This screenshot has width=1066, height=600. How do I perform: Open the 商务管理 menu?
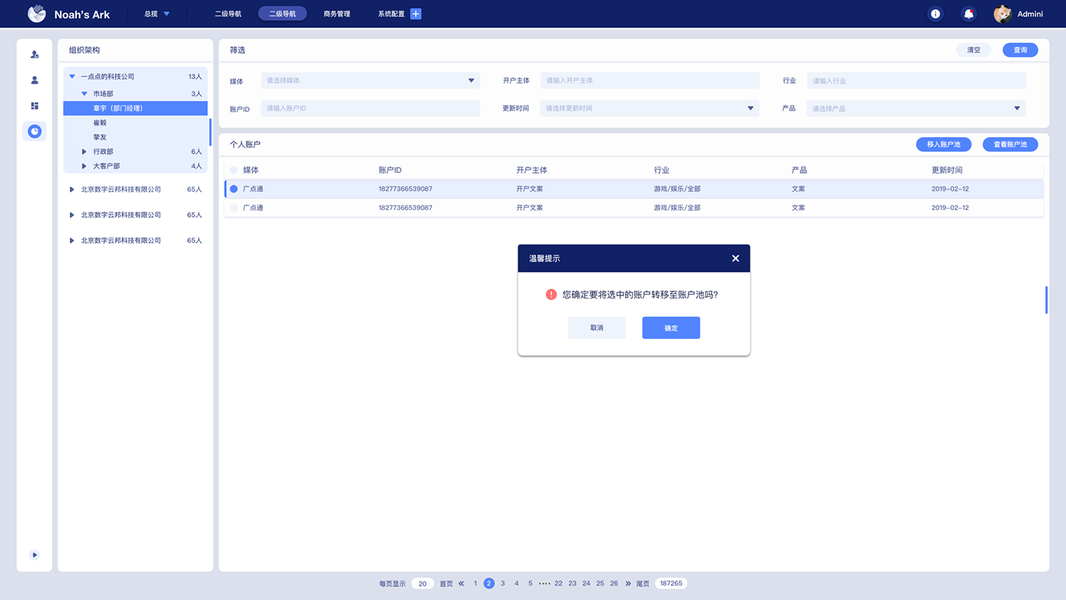pyautogui.click(x=337, y=14)
